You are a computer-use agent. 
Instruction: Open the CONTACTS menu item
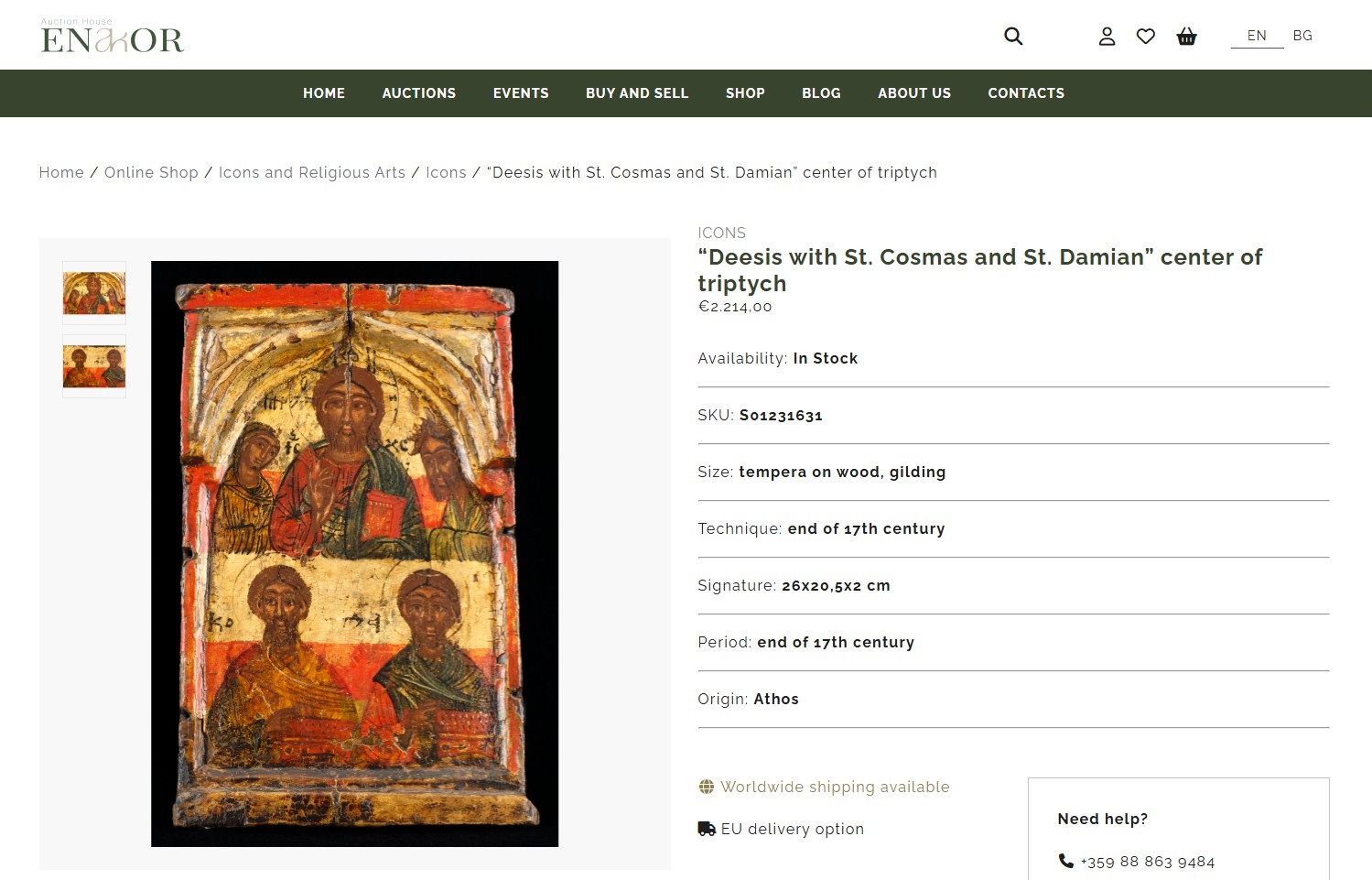[x=1026, y=93]
